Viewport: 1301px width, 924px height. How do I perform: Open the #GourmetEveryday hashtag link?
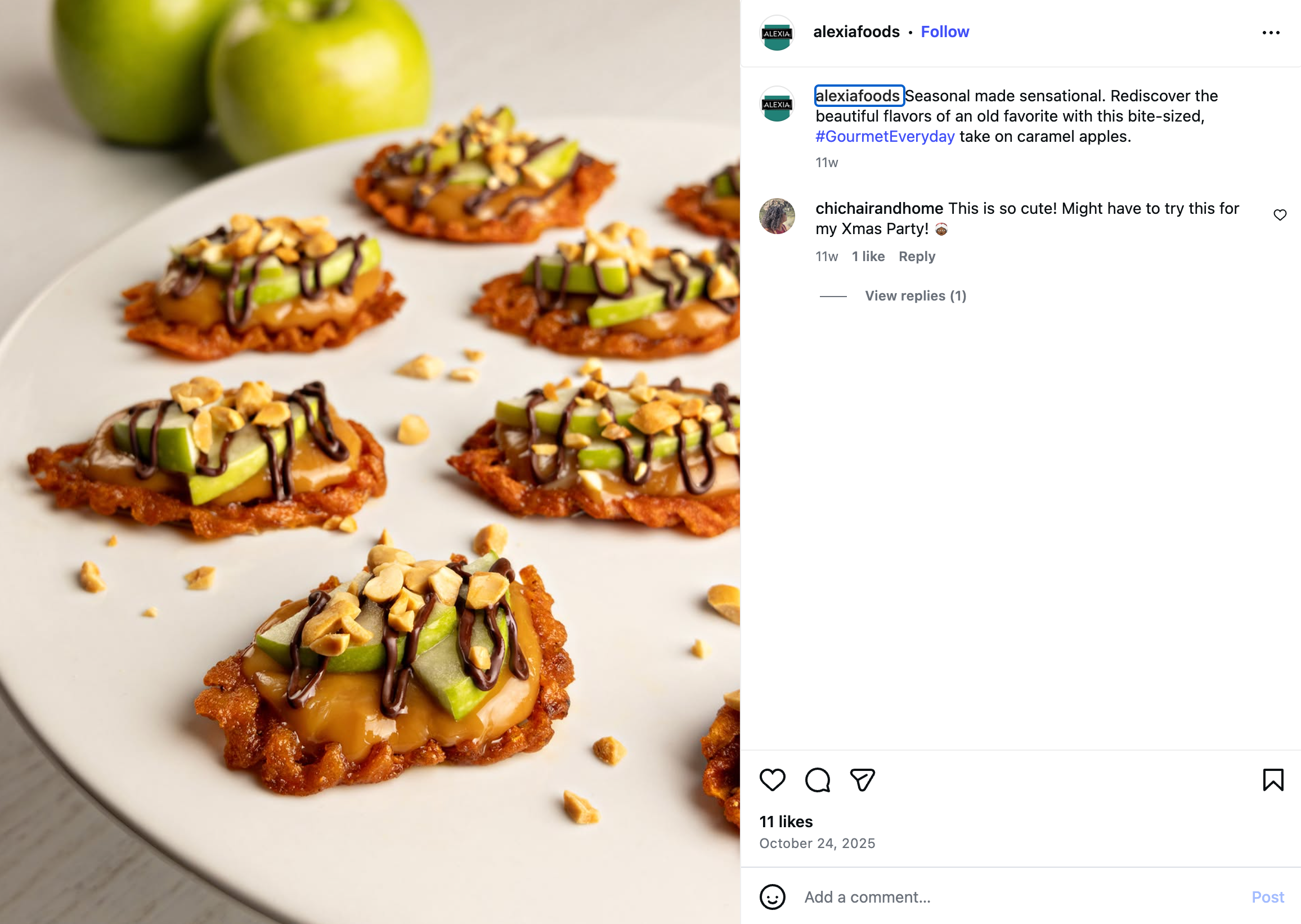(885, 137)
